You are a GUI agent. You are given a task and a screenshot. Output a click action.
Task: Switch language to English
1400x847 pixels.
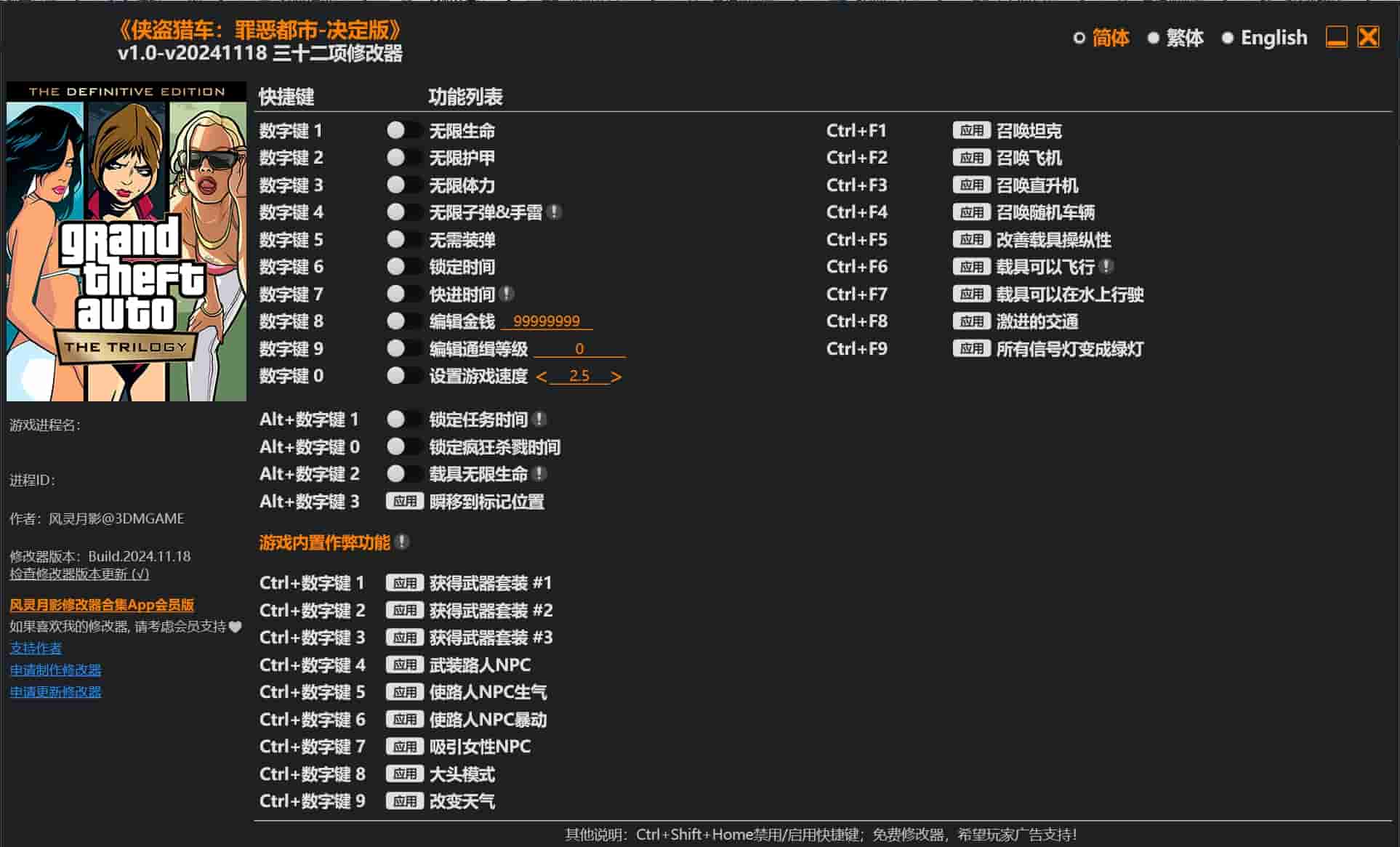[x=1264, y=38]
